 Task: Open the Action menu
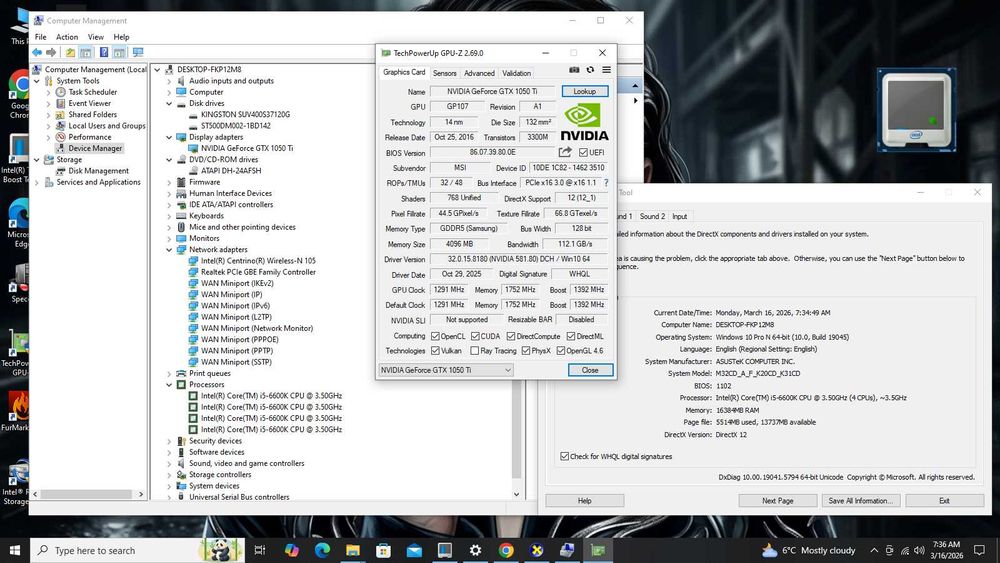(67, 37)
